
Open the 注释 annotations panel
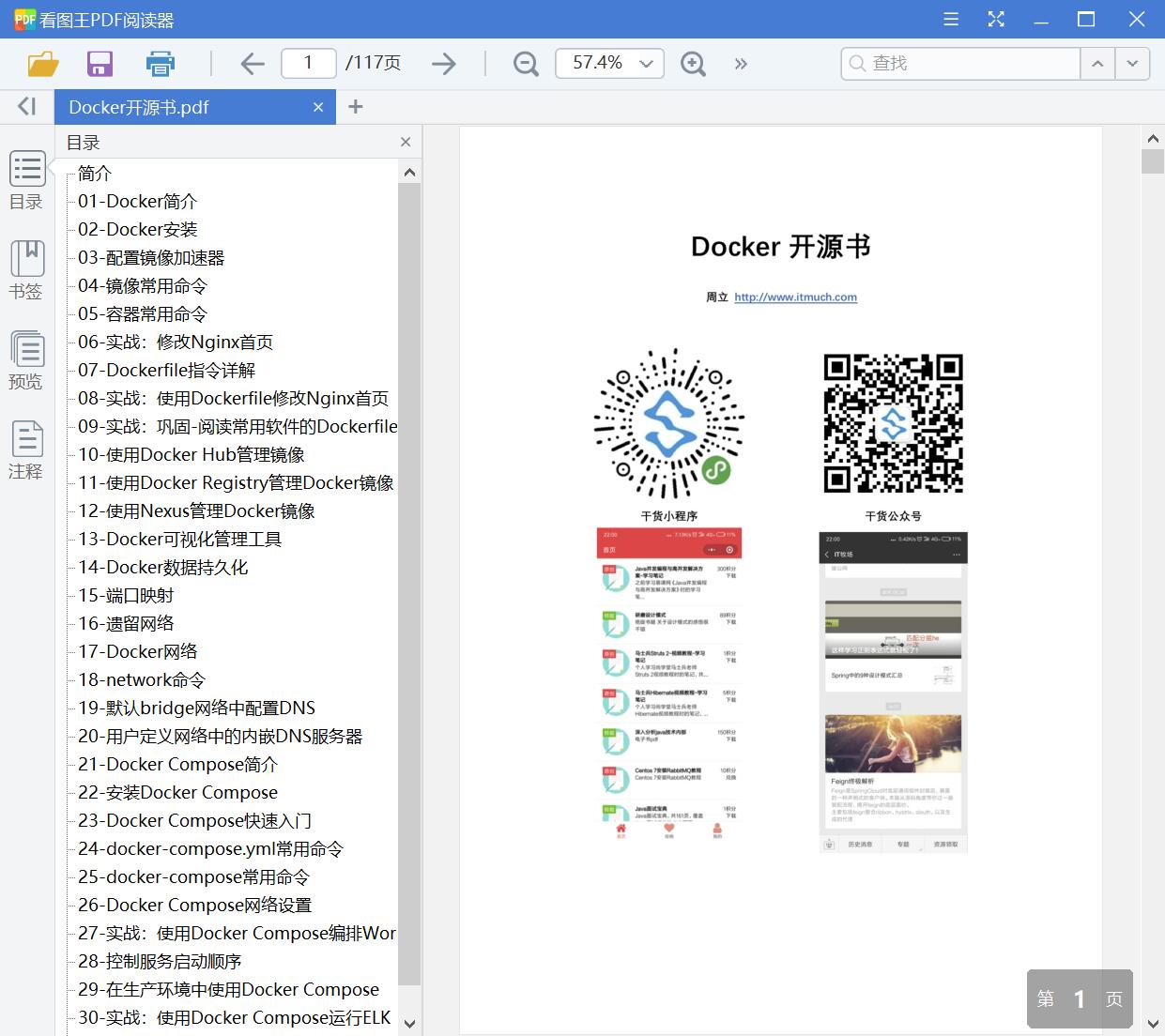(26, 450)
